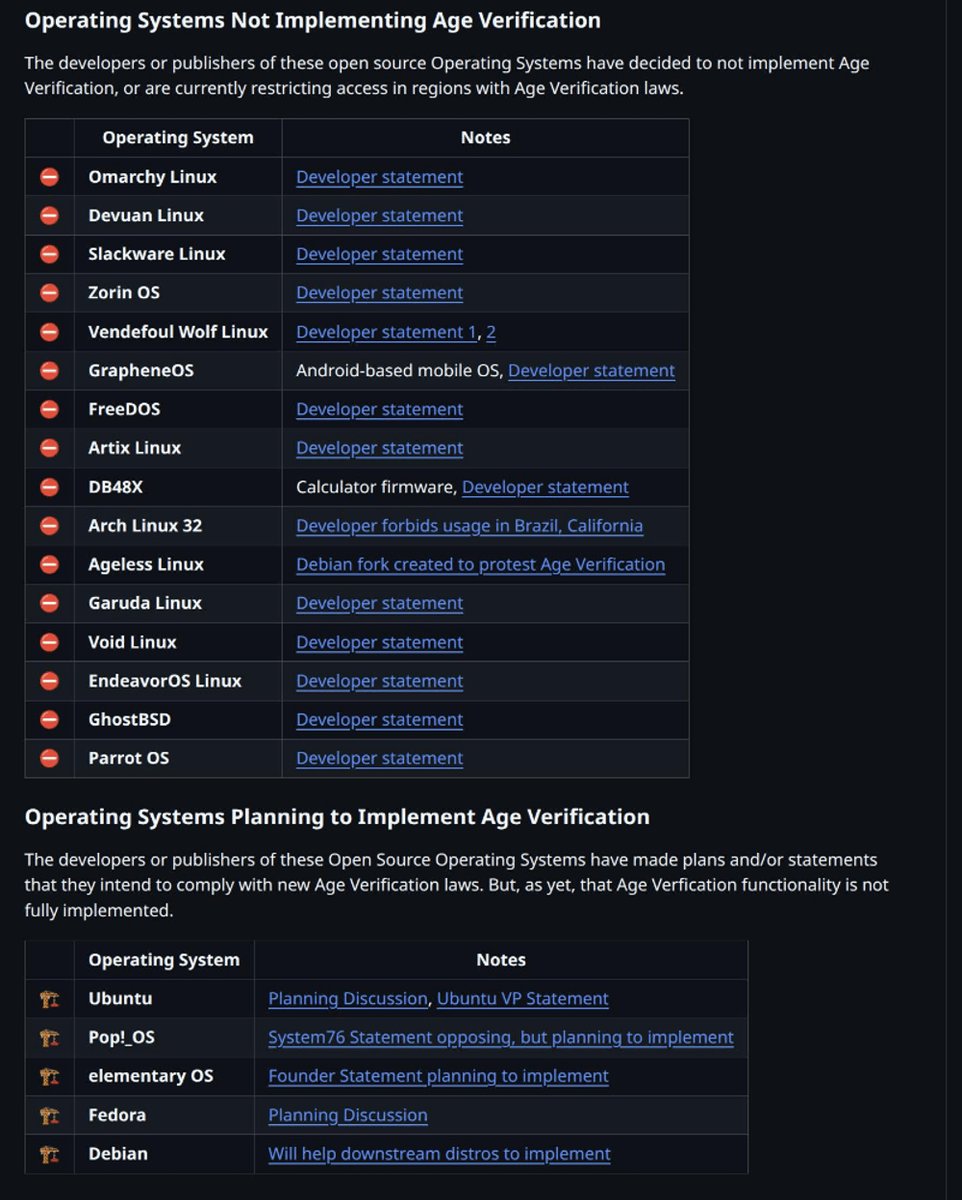Open Fedora Planning Discussion link
The width and height of the screenshot is (962, 1200).
(x=347, y=1115)
